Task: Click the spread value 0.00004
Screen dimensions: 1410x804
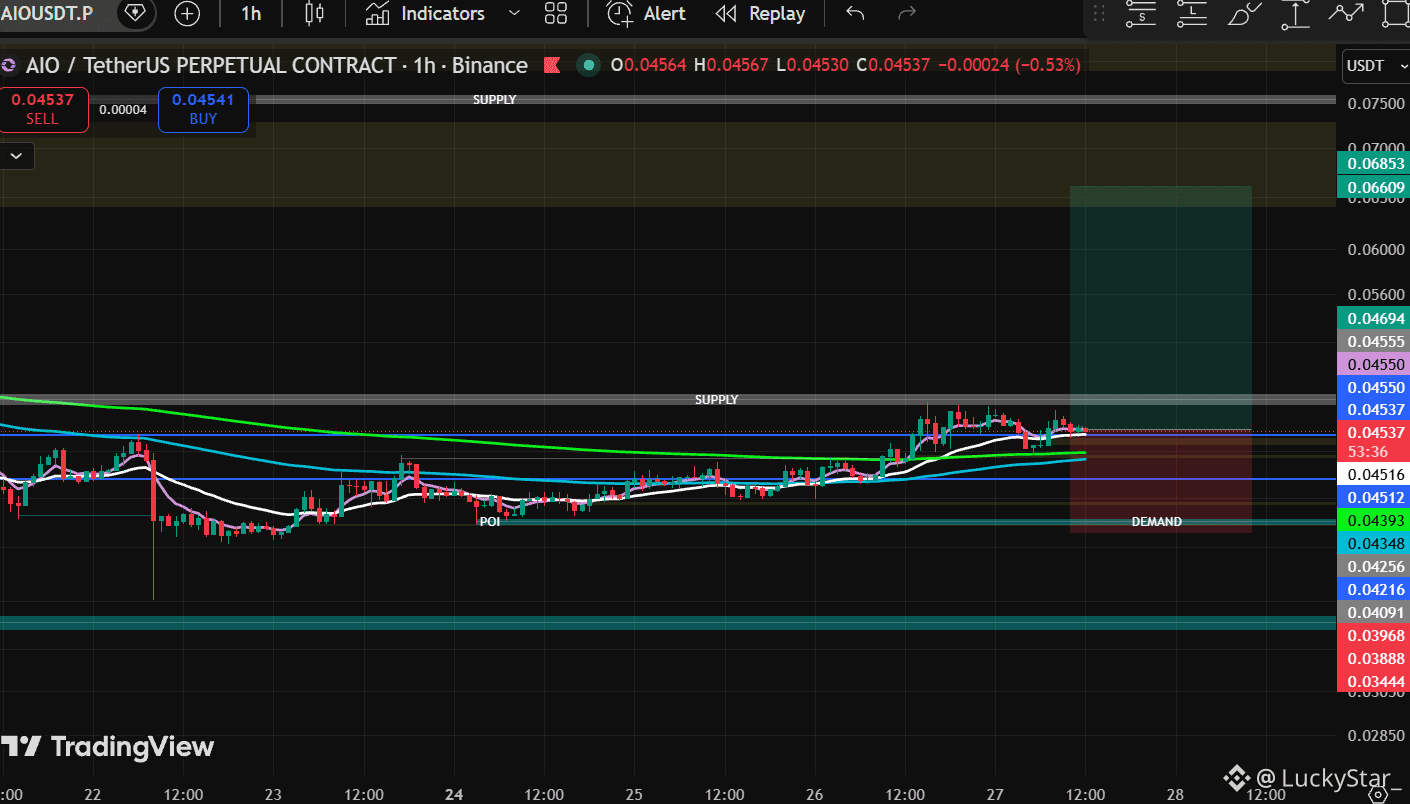Action: tap(122, 109)
